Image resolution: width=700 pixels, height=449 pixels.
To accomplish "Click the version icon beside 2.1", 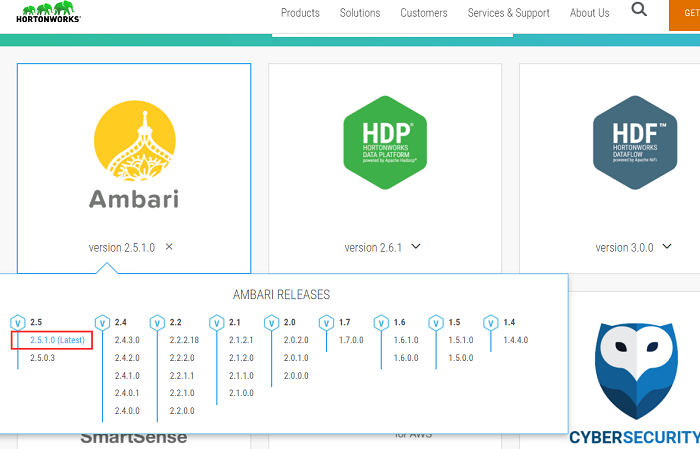I will tap(217, 322).
